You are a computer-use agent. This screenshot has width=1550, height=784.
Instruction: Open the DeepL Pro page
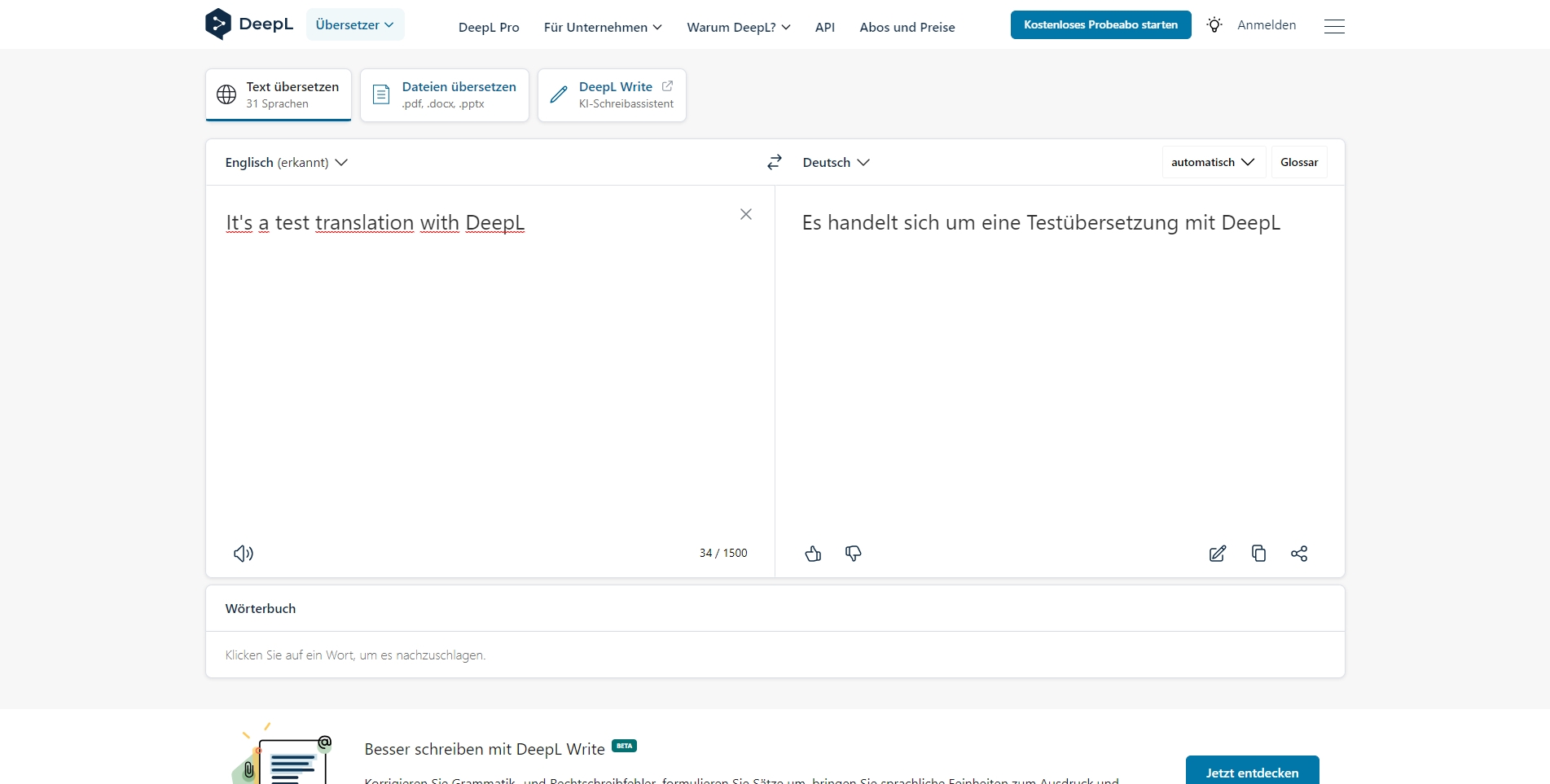pos(489,27)
